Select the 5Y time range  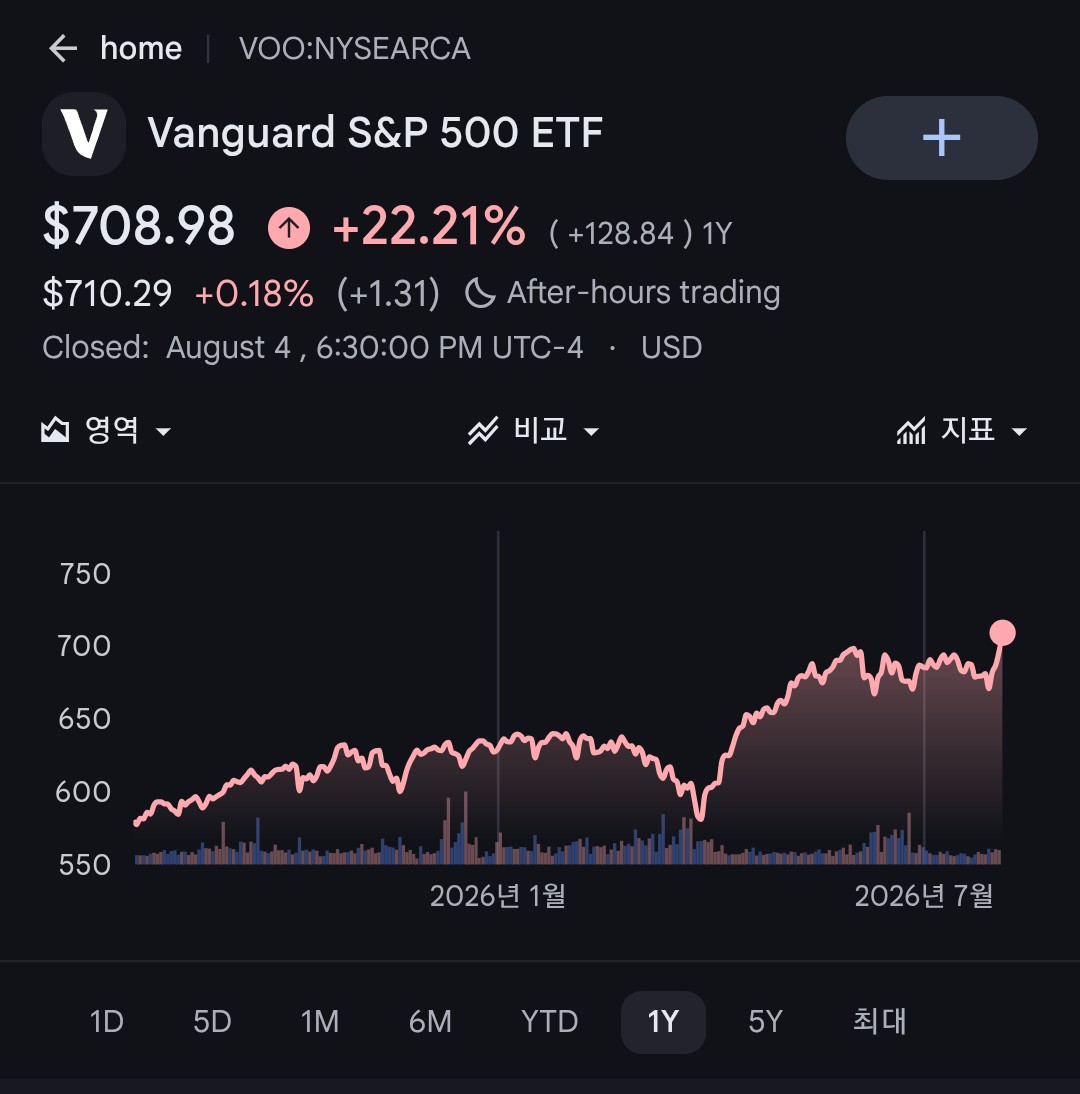pos(765,1022)
